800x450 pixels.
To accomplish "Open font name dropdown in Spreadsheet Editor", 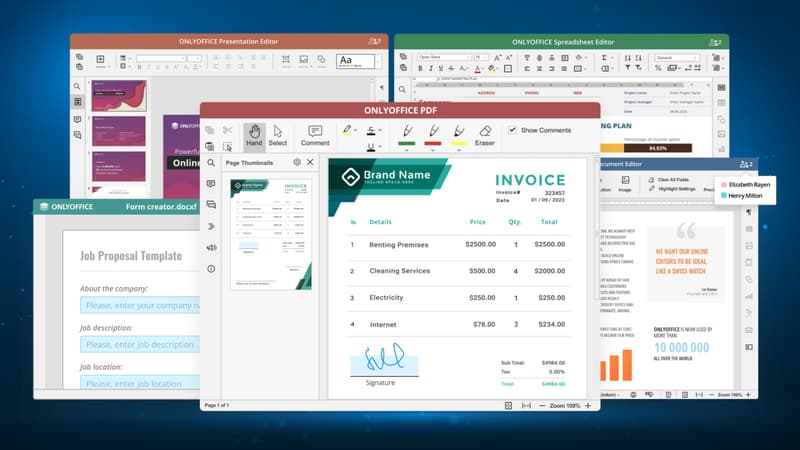I will (444, 57).
